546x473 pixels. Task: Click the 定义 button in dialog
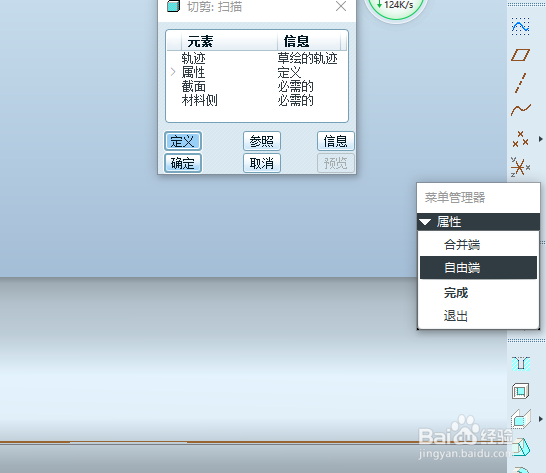tap(183, 141)
